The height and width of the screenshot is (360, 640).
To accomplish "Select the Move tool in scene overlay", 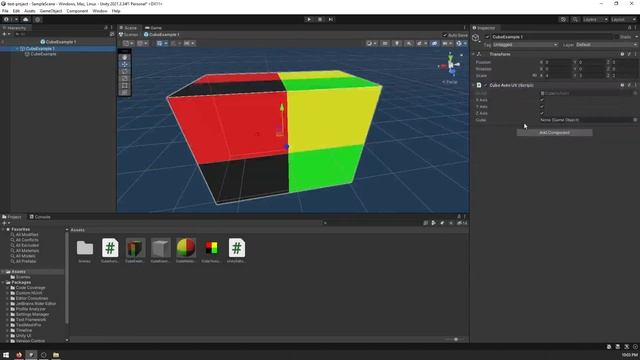I will click(x=125, y=64).
